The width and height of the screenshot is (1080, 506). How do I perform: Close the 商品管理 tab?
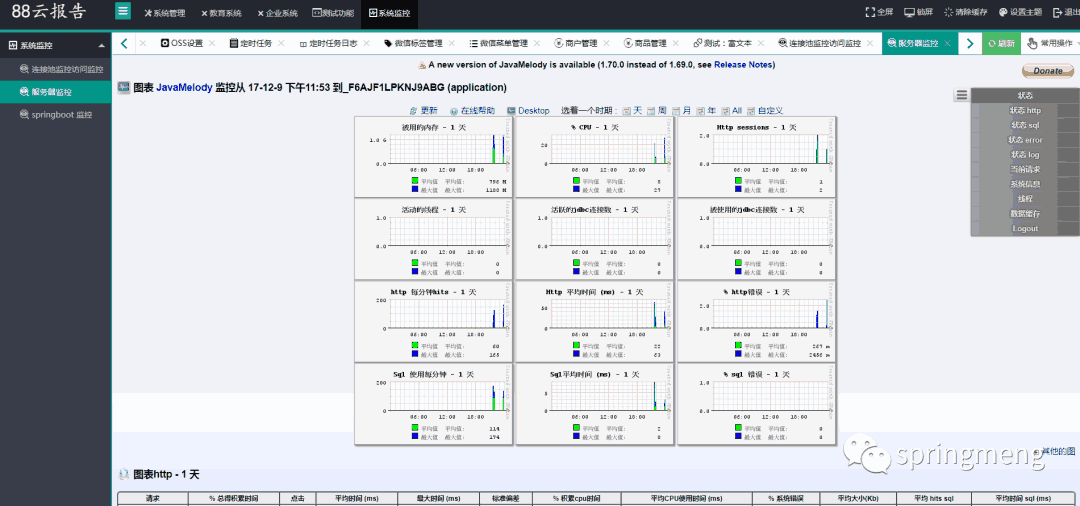676,43
